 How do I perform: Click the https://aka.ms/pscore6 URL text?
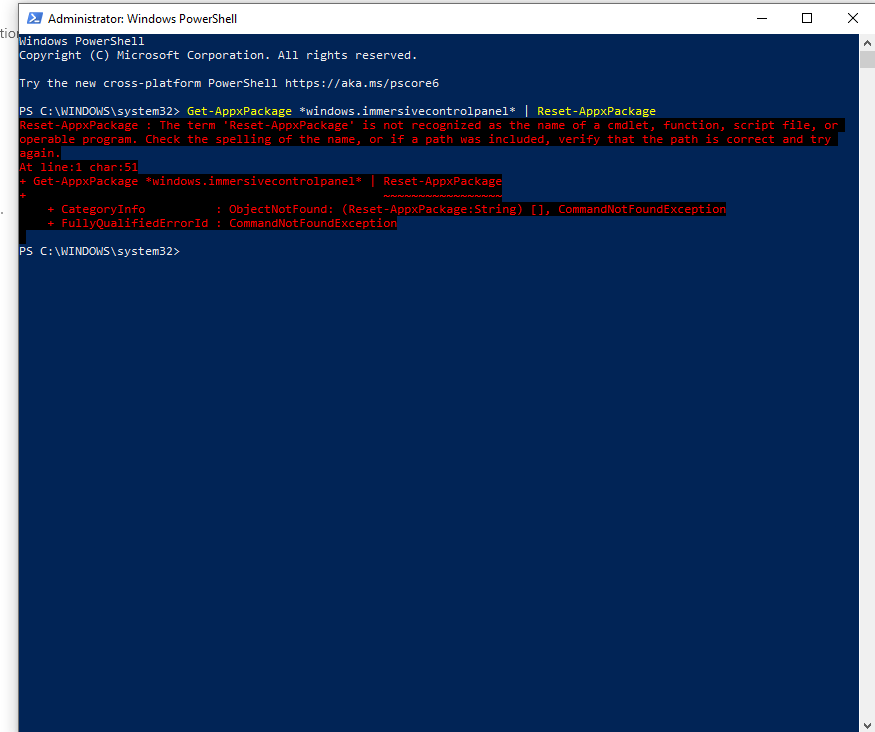(362, 83)
